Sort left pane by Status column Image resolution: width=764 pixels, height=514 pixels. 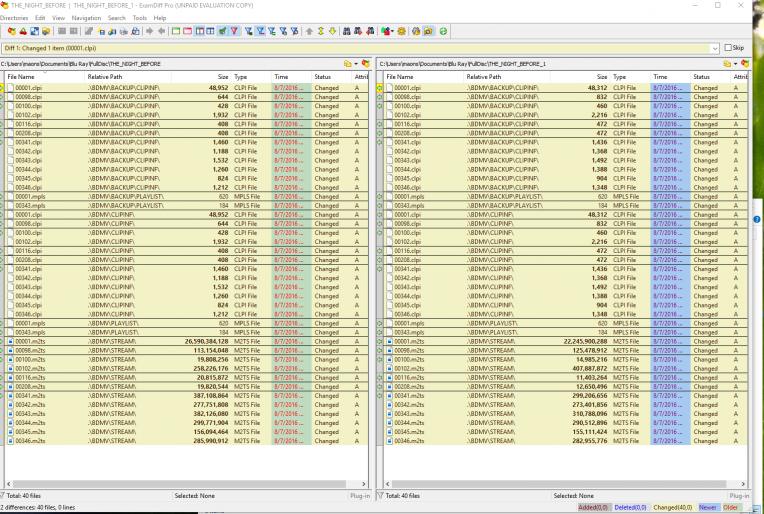331,77
